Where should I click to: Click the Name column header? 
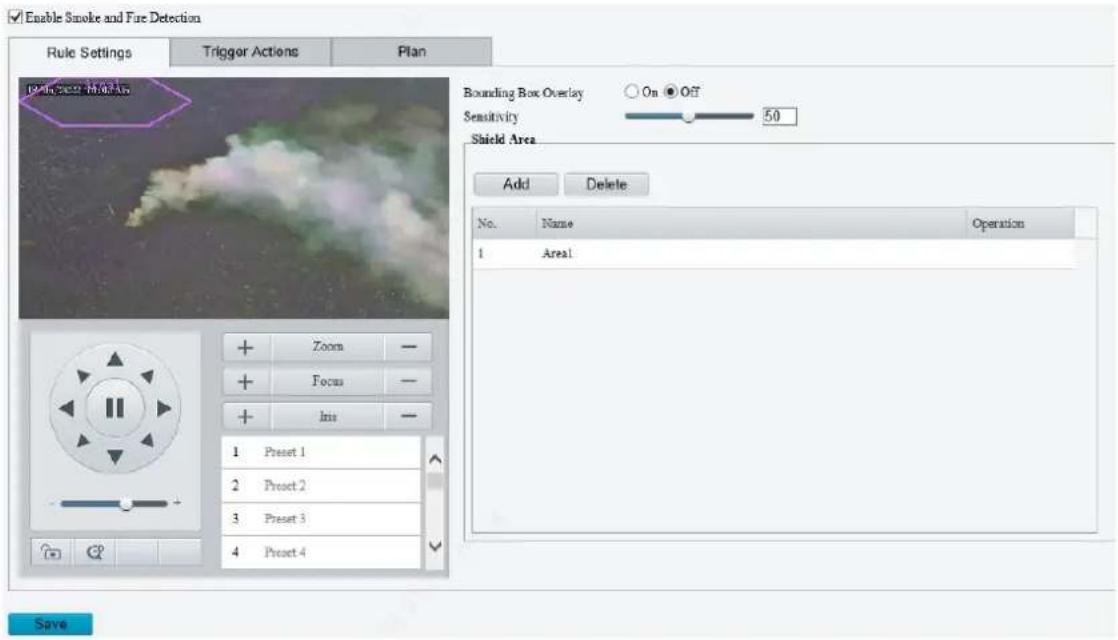click(751, 223)
